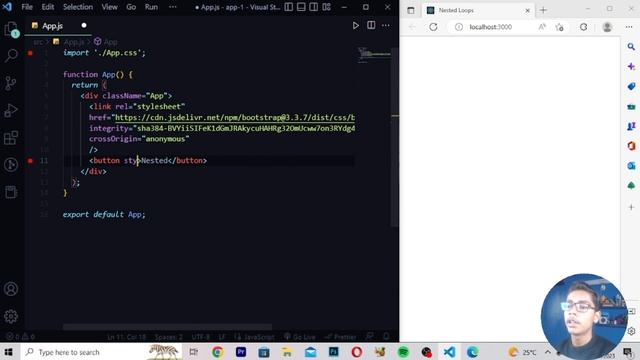Open Source Control view in activity bar
640x360 pixels.
[x=11, y=83]
